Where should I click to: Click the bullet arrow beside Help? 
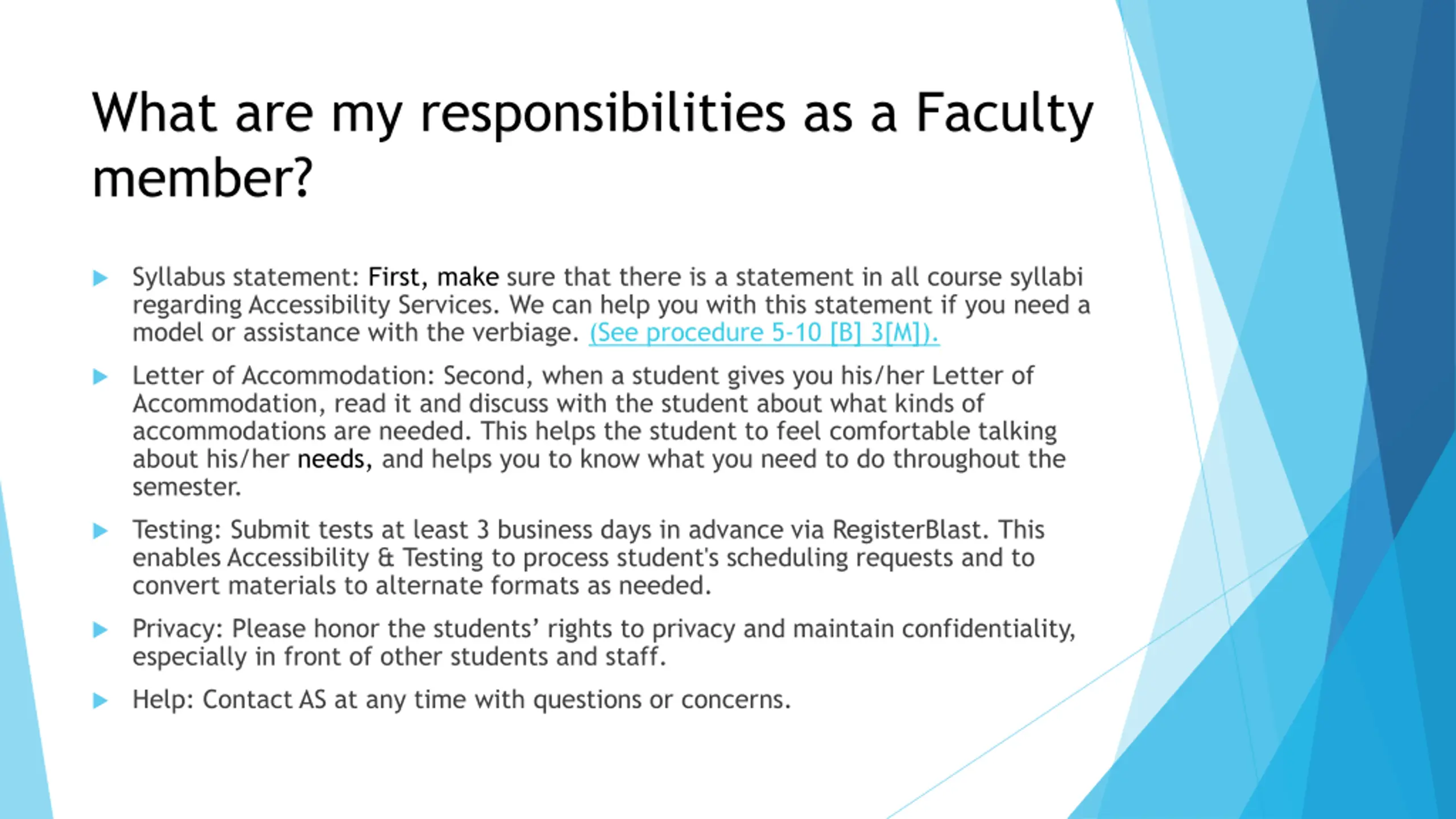100,701
